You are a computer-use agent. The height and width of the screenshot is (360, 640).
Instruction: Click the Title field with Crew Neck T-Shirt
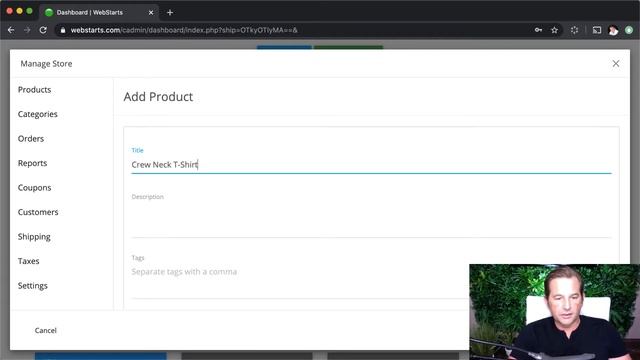pos(371,165)
